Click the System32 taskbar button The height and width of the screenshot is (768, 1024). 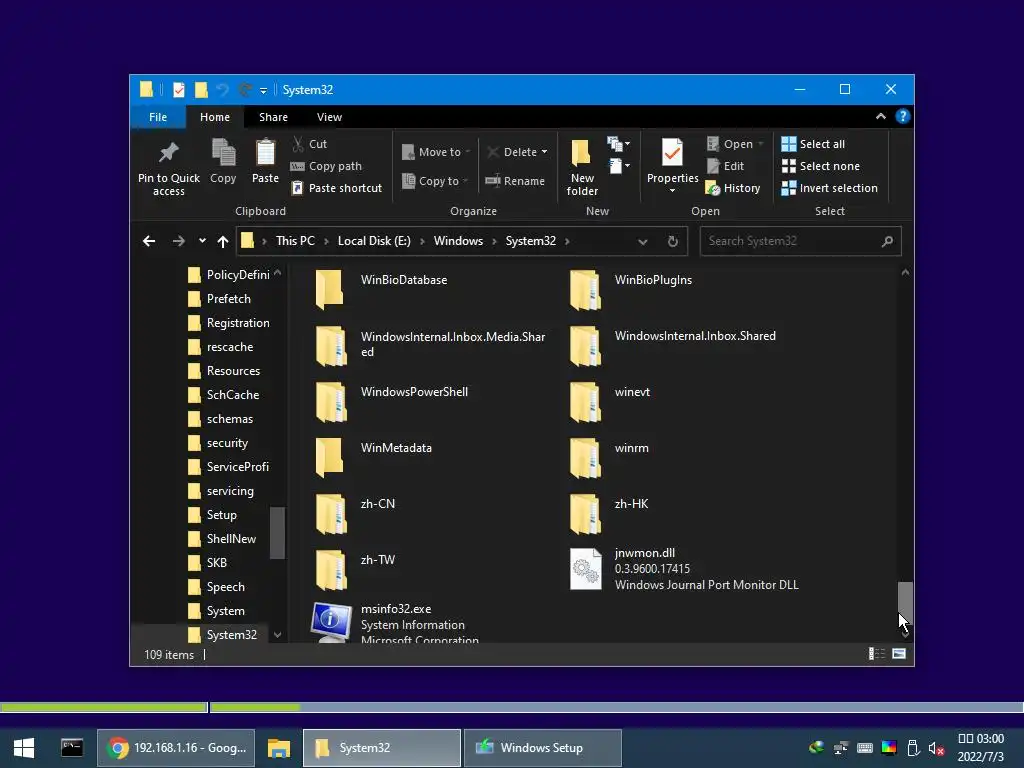point(382,748)
